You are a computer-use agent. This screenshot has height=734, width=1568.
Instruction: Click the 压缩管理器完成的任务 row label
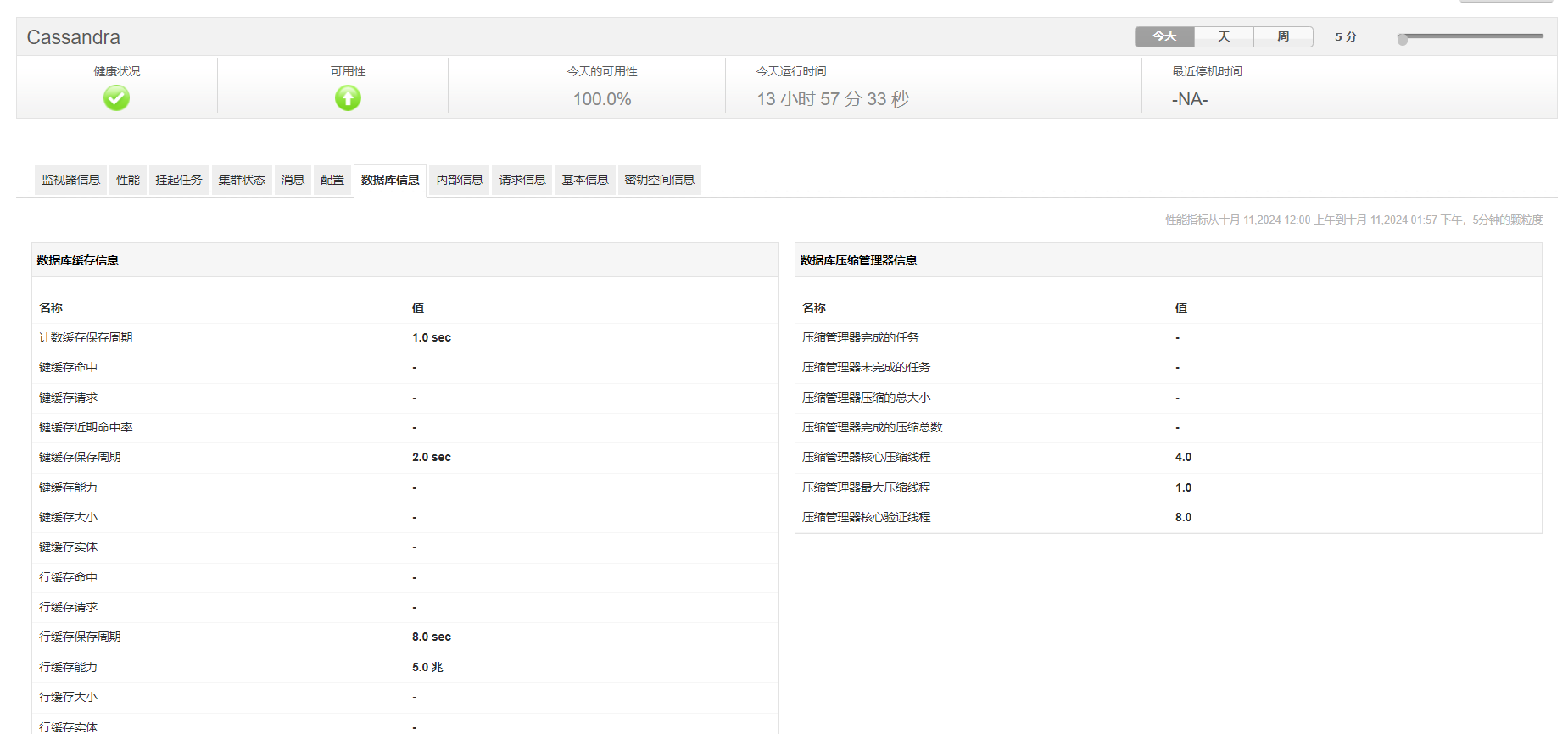[860, 337]
